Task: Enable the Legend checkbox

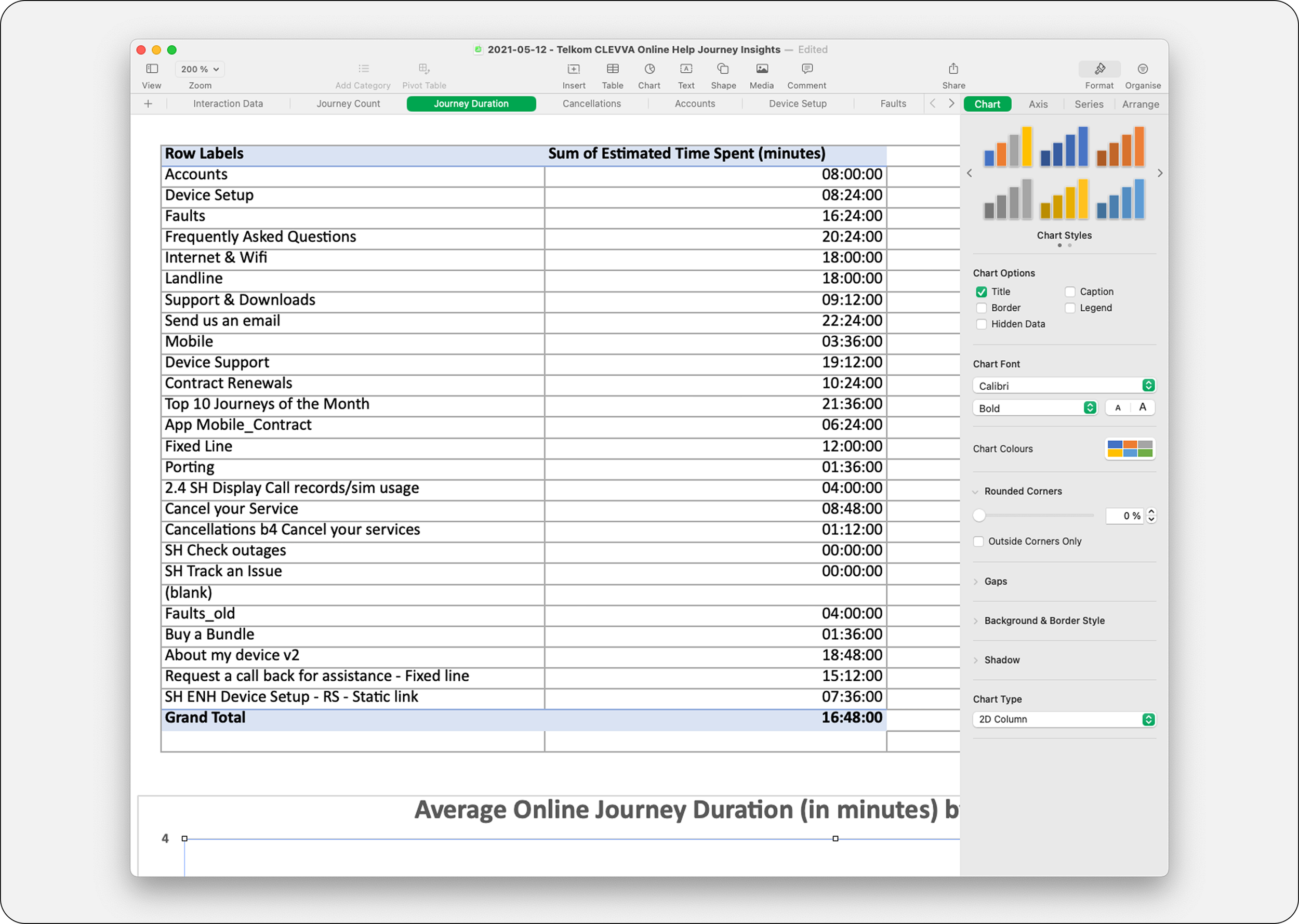Action: pos(1070,308)
